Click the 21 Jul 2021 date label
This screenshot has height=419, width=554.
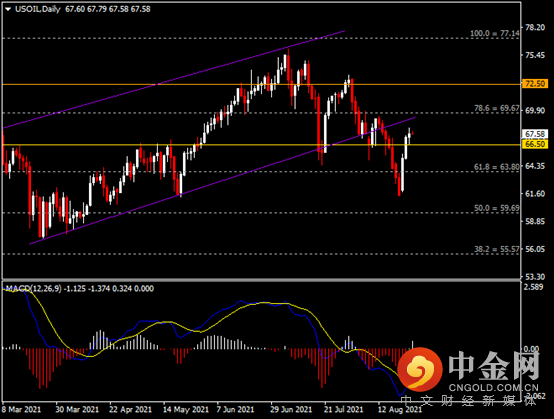click(344, 409)
